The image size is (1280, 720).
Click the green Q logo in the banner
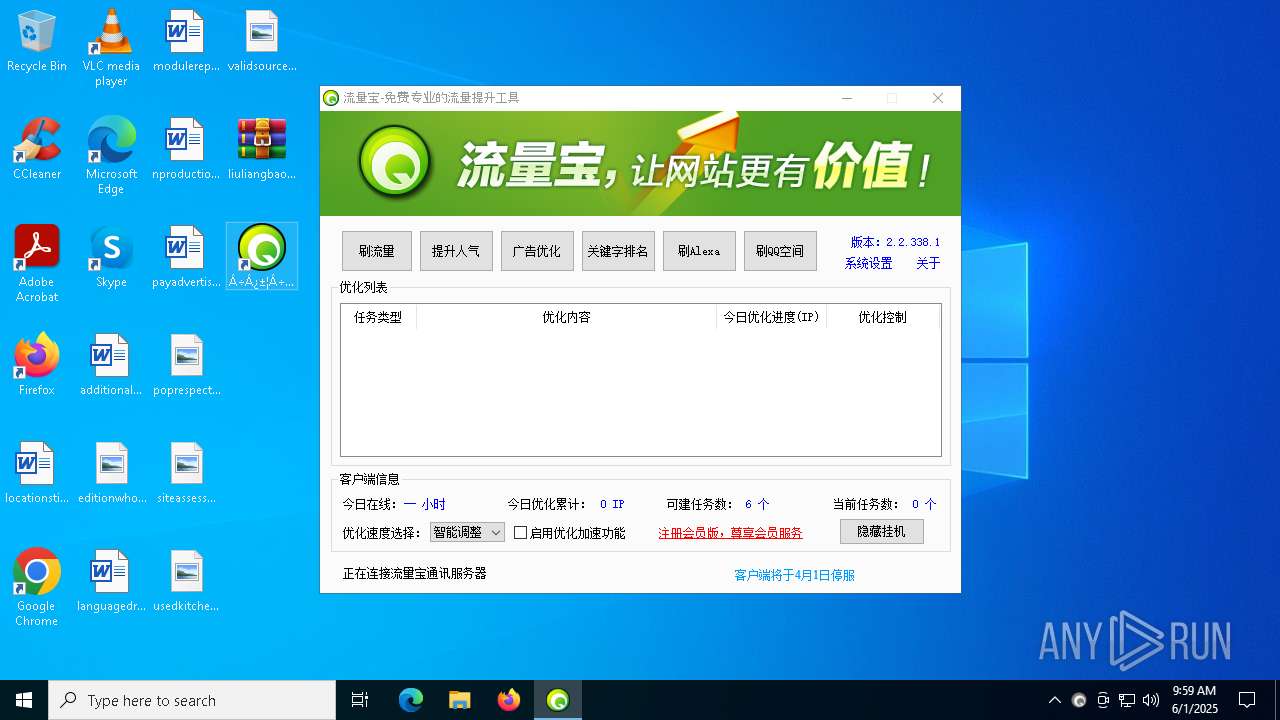click(396, 163)
